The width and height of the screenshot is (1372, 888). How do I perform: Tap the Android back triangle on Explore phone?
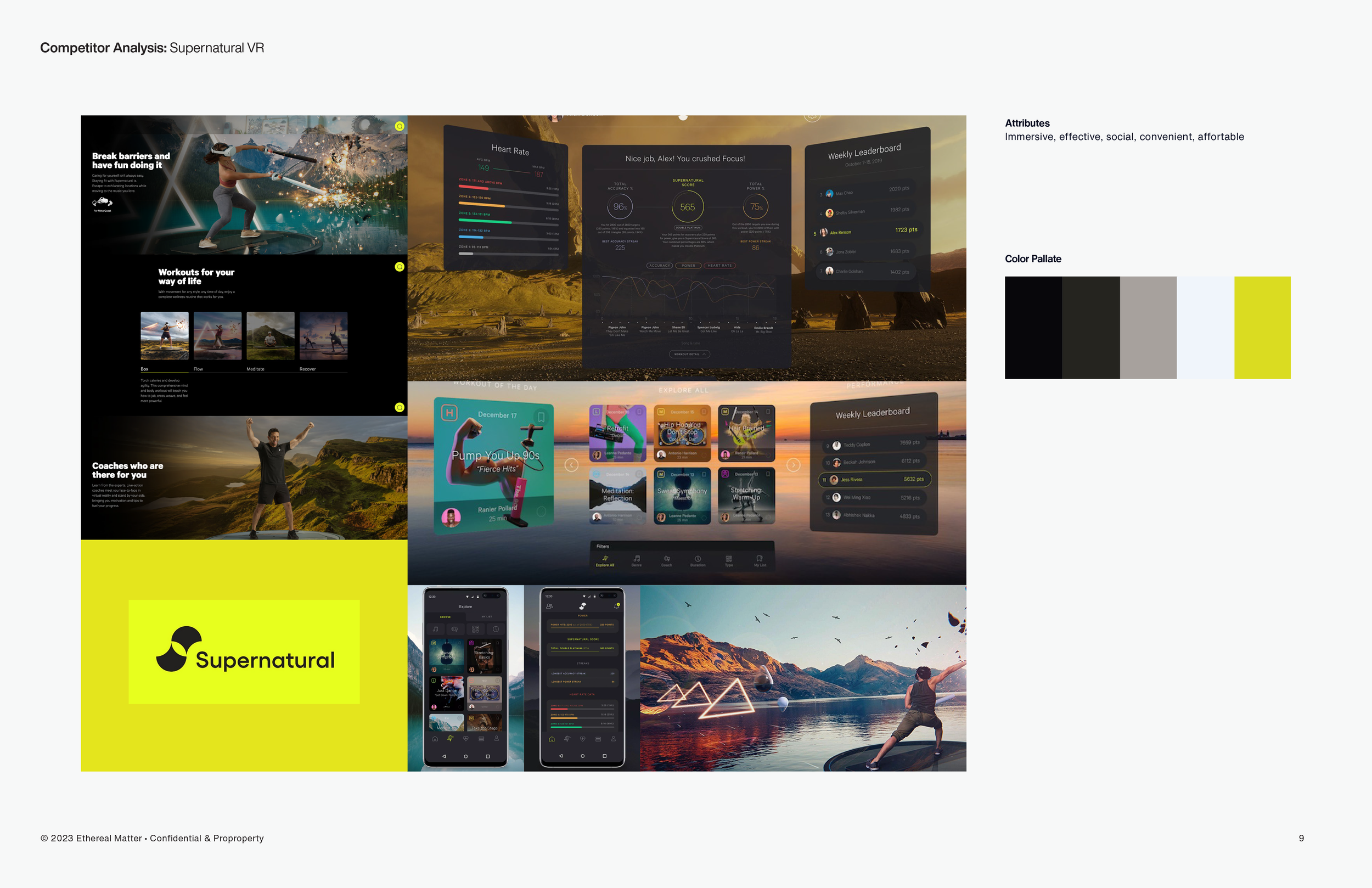[444, 756]
